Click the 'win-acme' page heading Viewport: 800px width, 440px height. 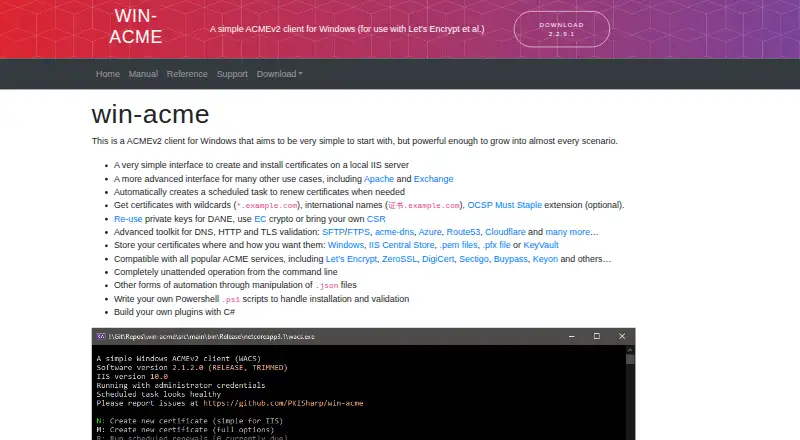[x=151, y=114]
